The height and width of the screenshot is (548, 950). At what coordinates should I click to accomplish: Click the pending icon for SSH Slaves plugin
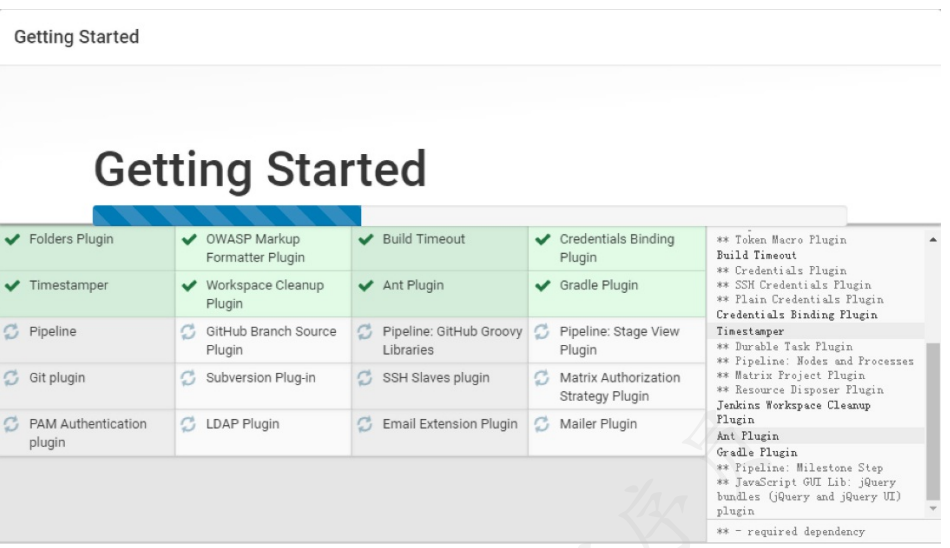pyautogui.click(x=365, y=378)
